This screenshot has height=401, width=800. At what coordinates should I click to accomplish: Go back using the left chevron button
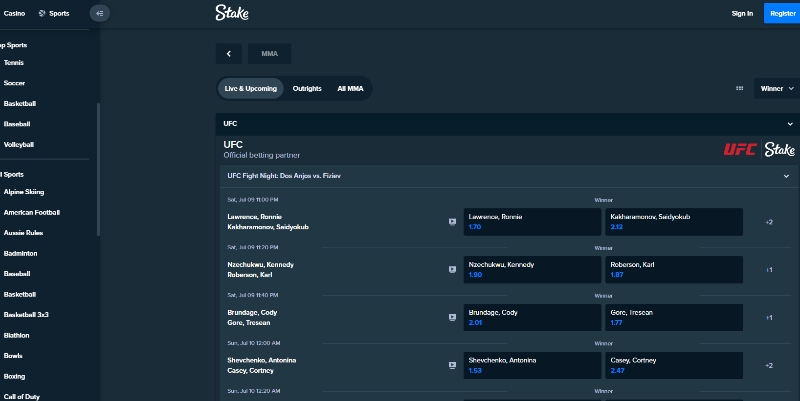pyautogui.click(x=229, y=54)
